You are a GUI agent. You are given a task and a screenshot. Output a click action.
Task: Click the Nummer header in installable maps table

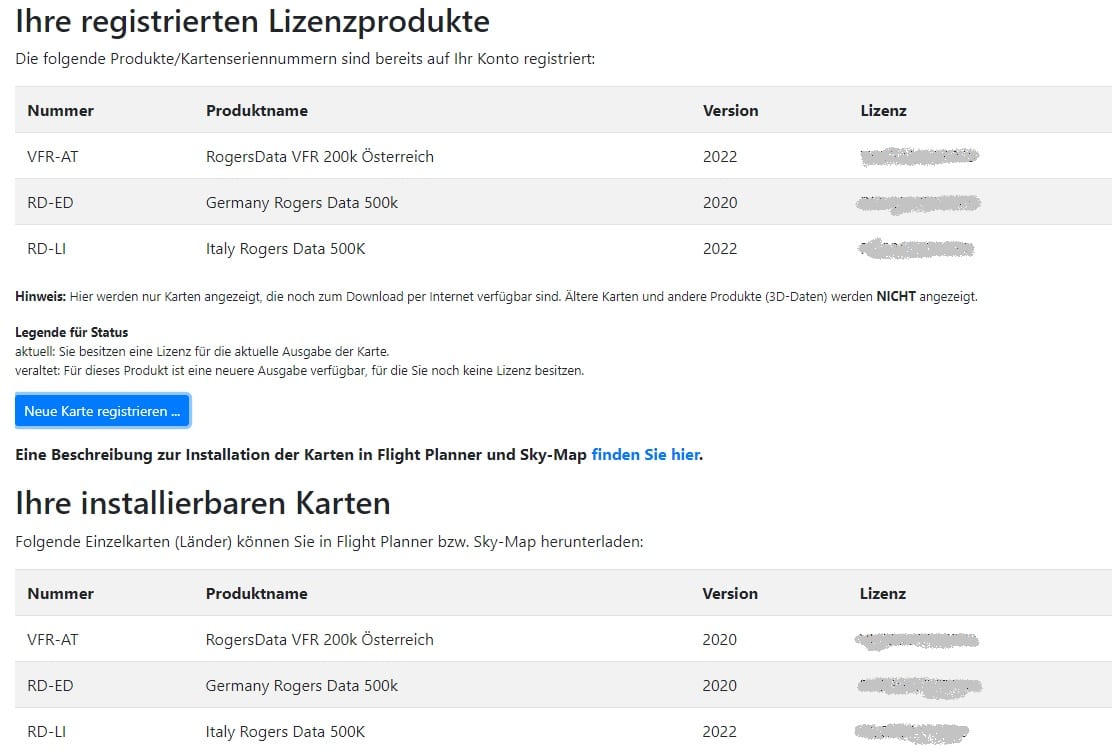pos(60,593)
